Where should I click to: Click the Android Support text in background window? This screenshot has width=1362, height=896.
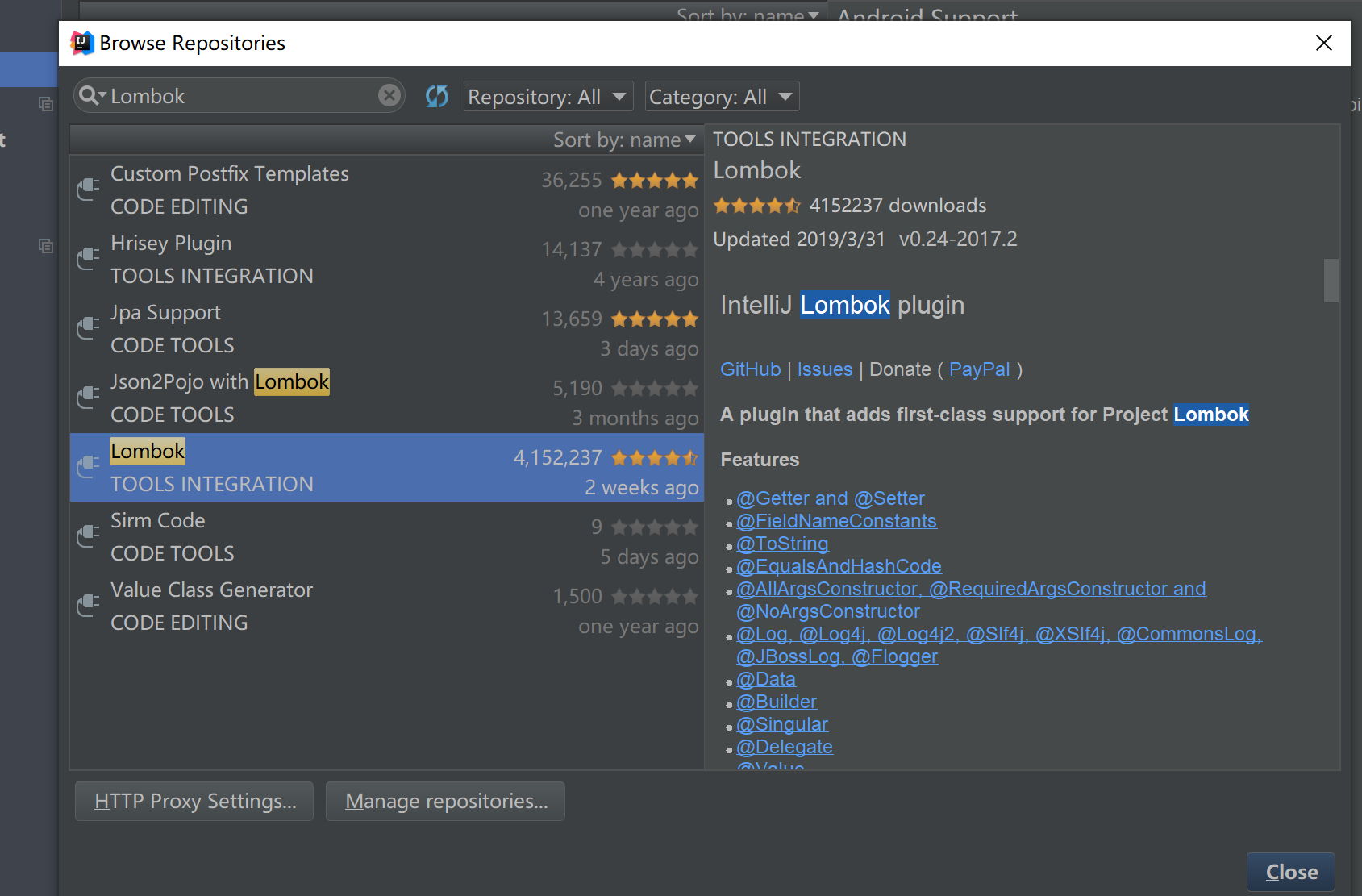[927, 14]
